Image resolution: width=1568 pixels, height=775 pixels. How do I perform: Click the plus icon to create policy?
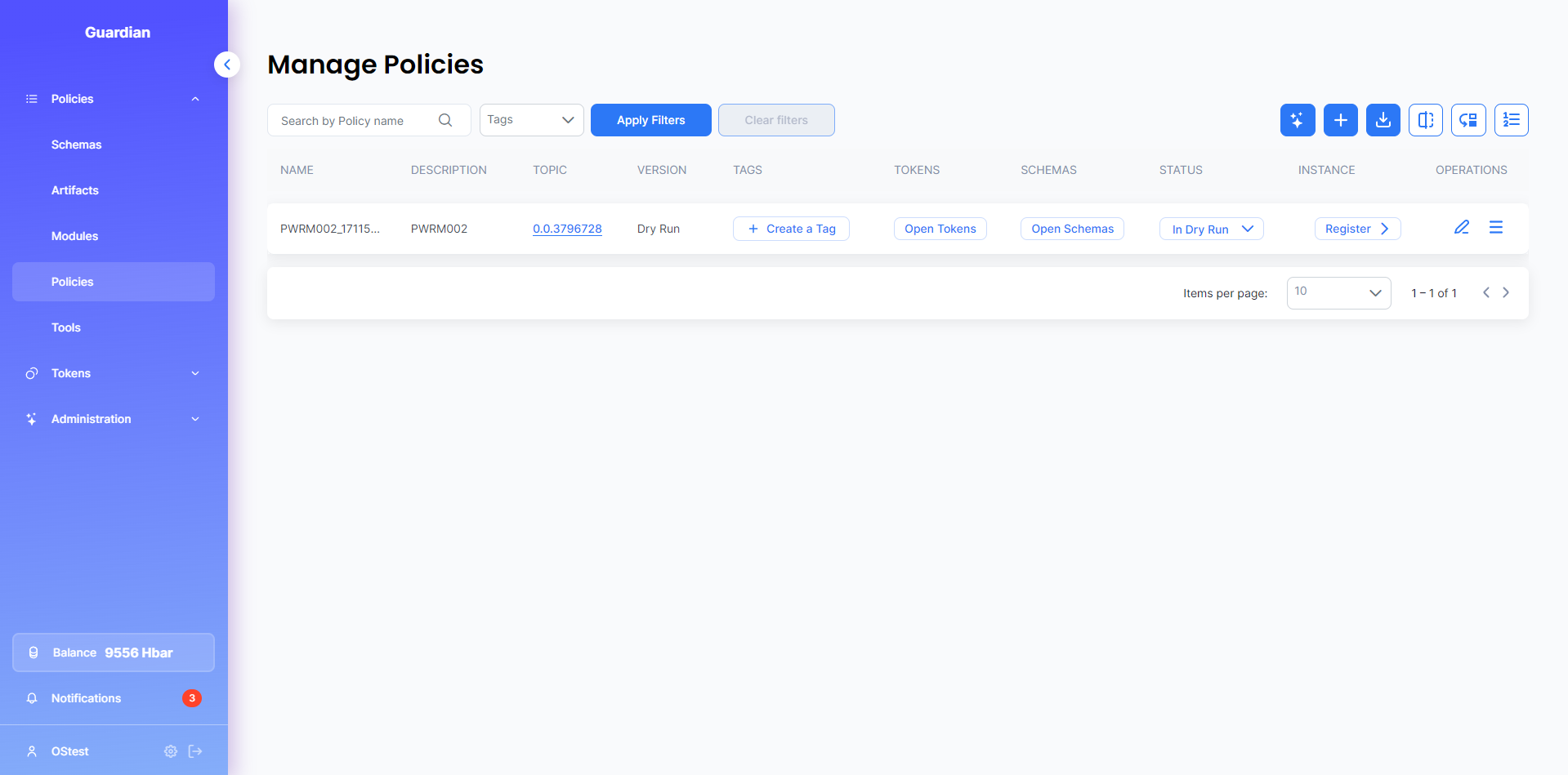pos(1340,120)
